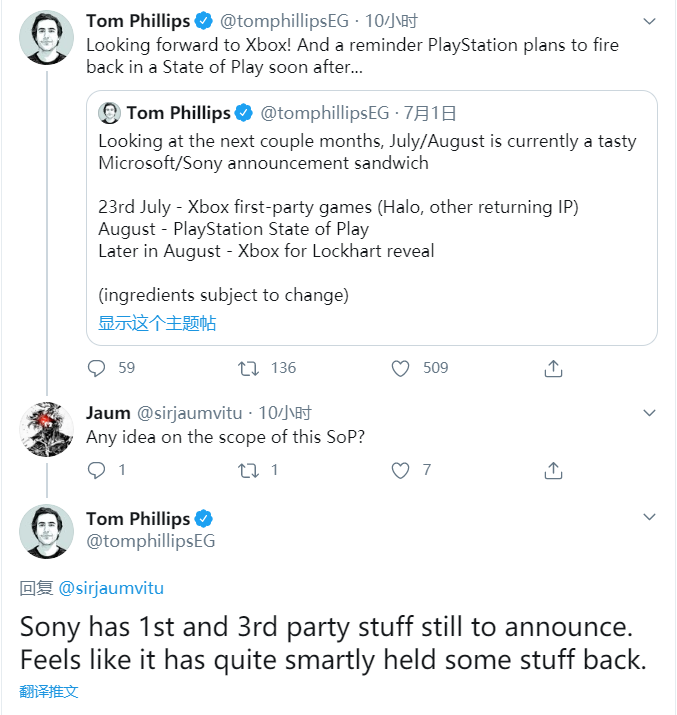
Task: Retweet the tweet with 136 retweets
Action: click(x=249, y=368)
